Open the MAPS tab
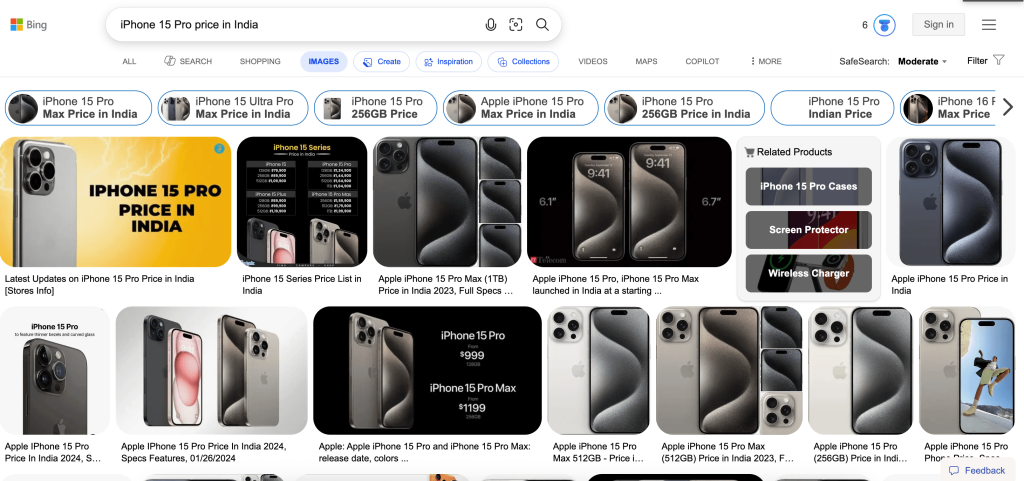The height and width of the screenshot is (481, 1024). pos(647,61)
